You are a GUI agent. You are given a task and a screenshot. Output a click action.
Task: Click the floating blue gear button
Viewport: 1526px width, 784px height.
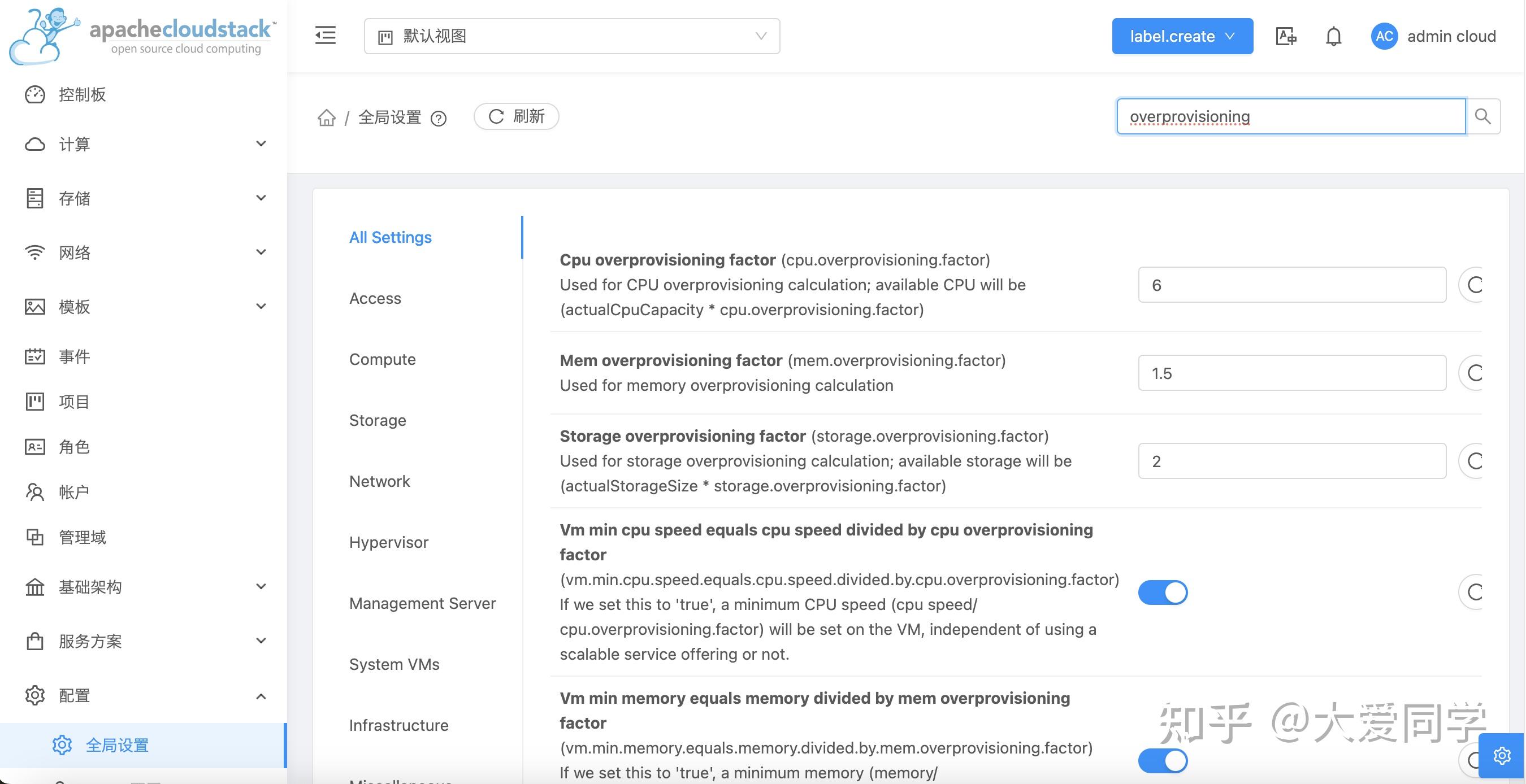coord(1503,755)
